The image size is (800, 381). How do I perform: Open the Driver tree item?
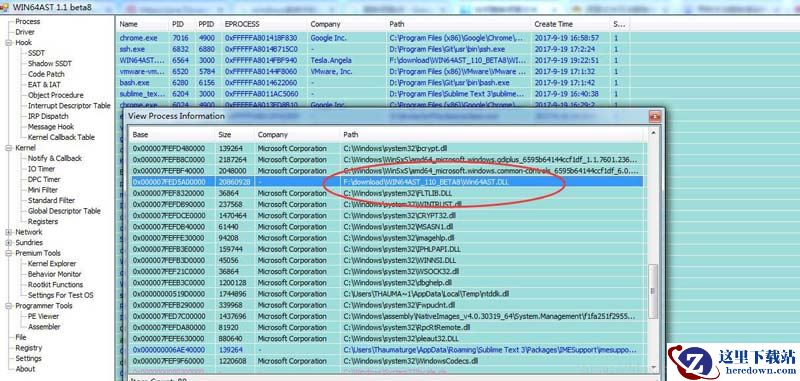[x=25, y=32]
